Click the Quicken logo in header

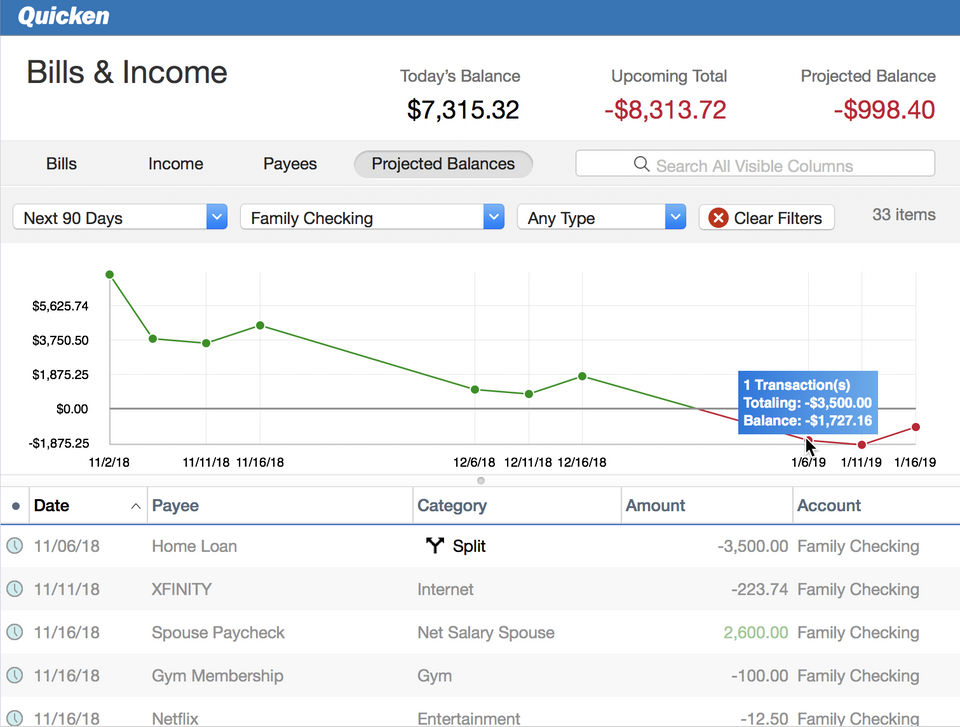coord(64,16)
